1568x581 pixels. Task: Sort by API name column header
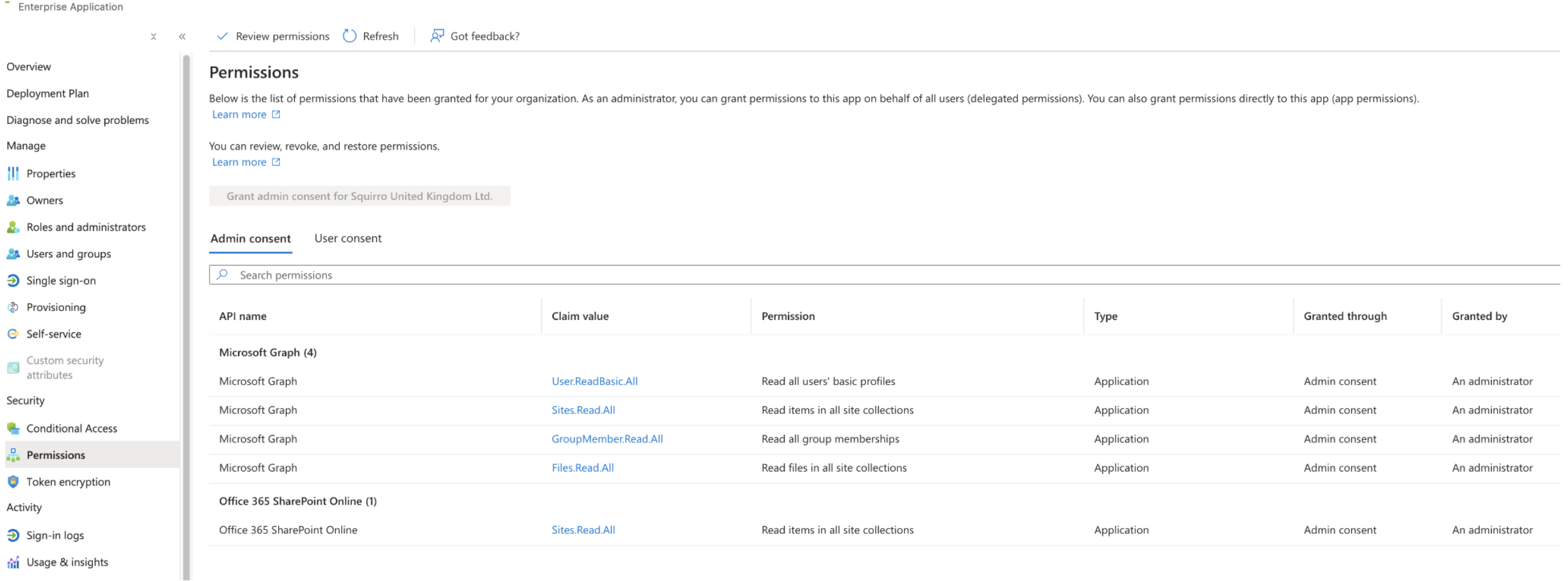coord(243,316)
